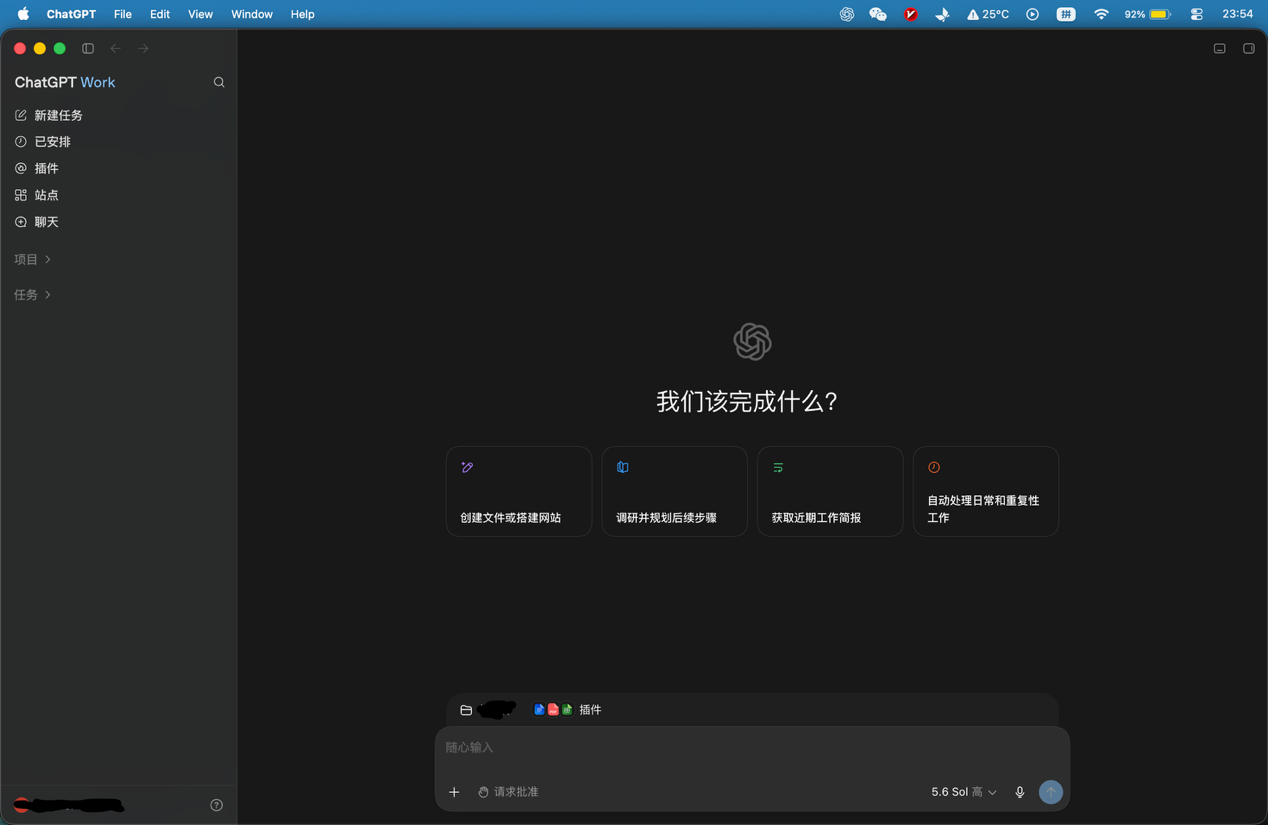Open the battery status at 92%

coord(1148,14)
